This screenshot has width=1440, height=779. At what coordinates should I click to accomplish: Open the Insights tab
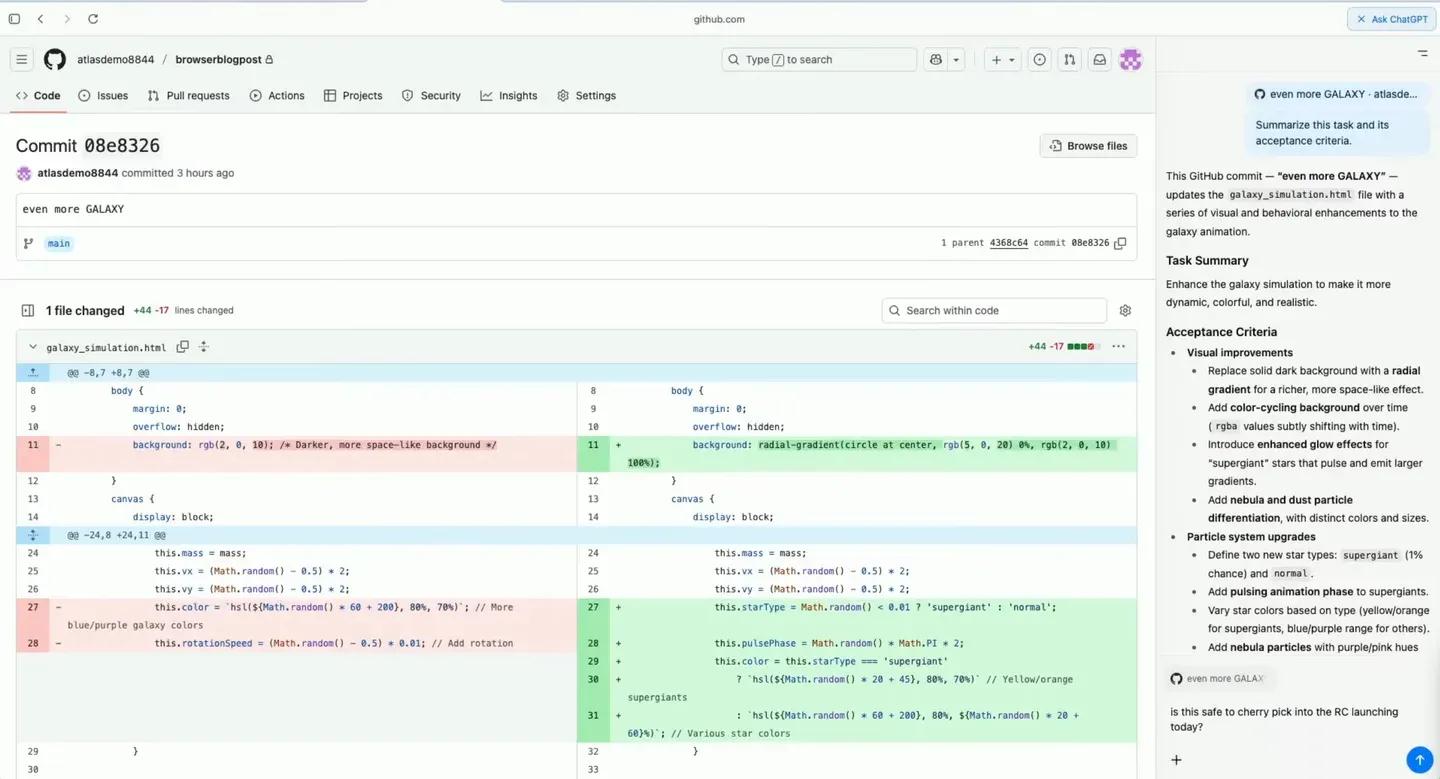509,95
